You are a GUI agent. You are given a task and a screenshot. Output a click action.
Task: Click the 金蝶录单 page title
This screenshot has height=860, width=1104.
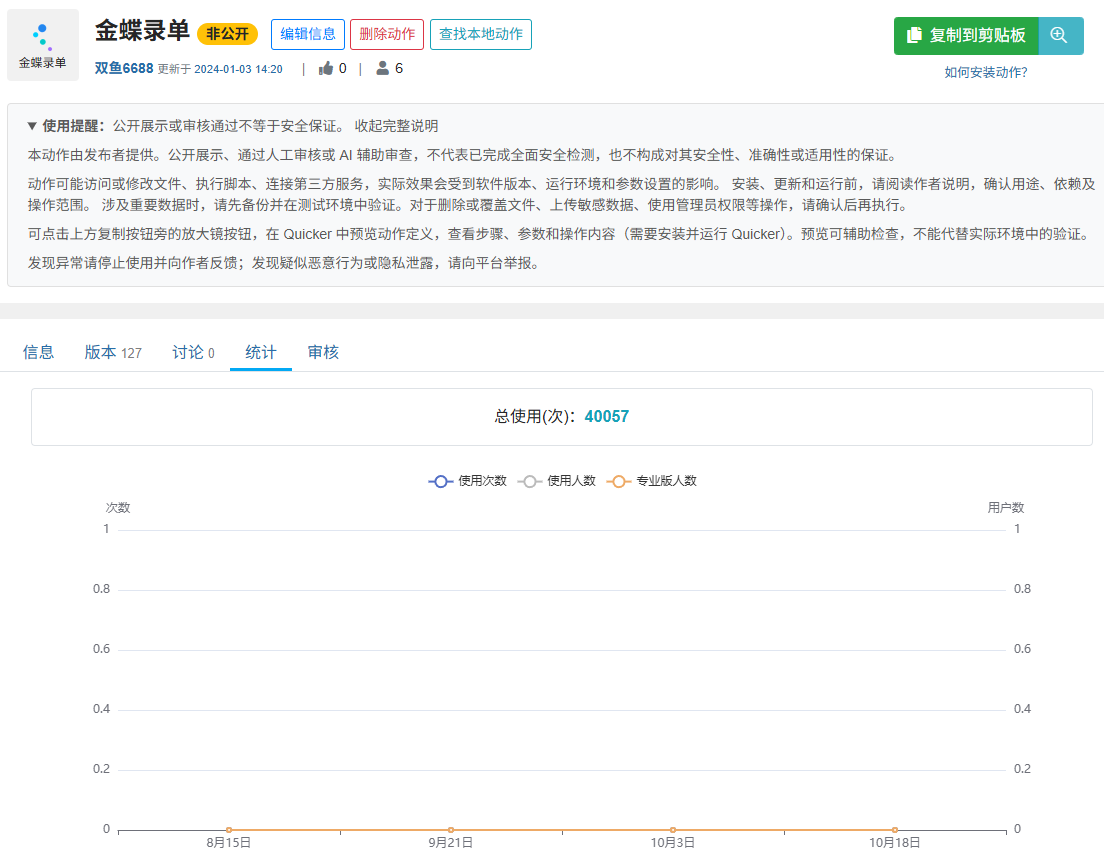click(x=143, y=31)
